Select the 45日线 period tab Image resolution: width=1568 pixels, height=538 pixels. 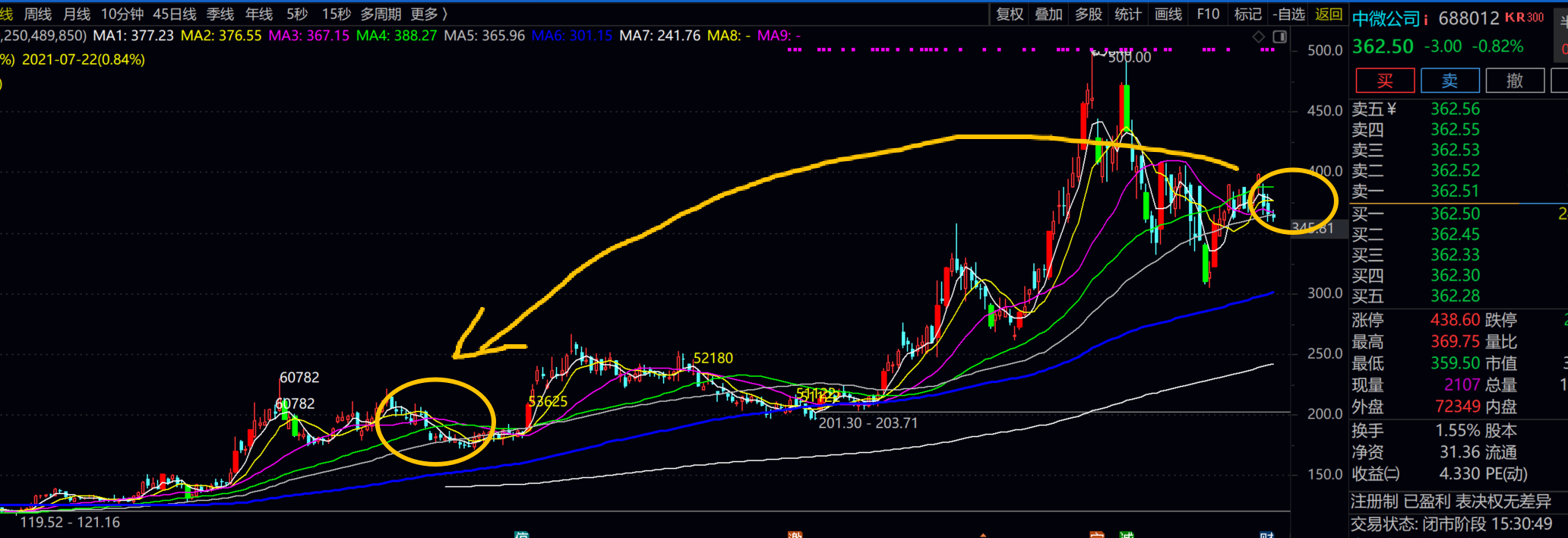(175, 14)
